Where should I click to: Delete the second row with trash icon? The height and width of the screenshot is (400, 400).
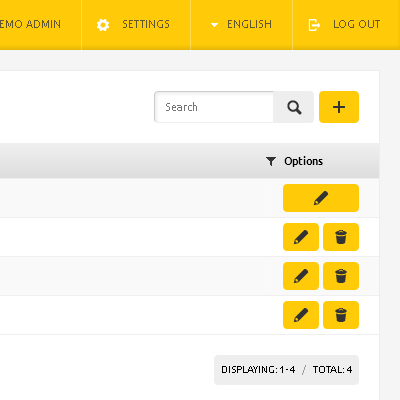pos(341,237)
